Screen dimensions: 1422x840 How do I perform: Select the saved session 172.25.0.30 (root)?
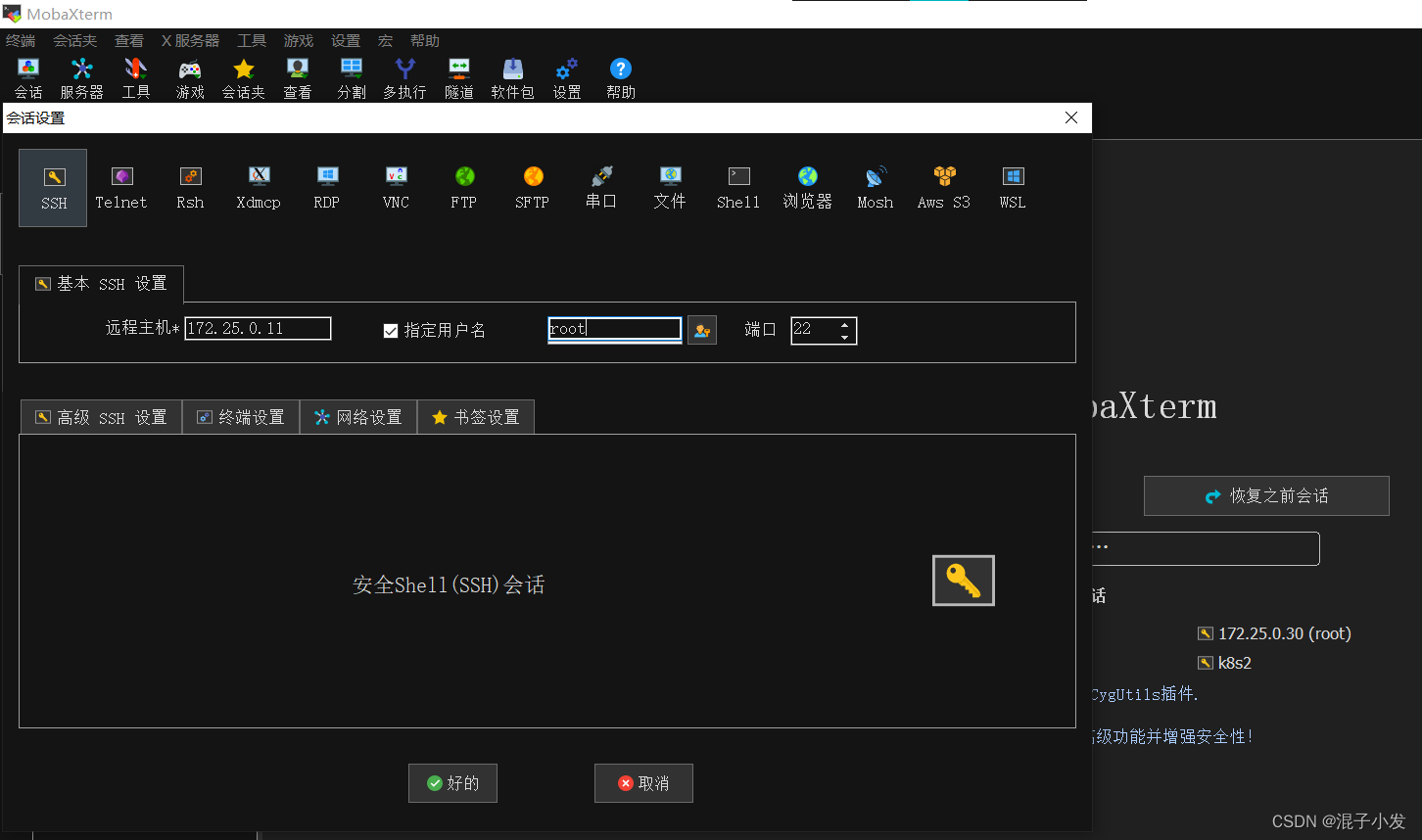click(x=1285, y=632)
